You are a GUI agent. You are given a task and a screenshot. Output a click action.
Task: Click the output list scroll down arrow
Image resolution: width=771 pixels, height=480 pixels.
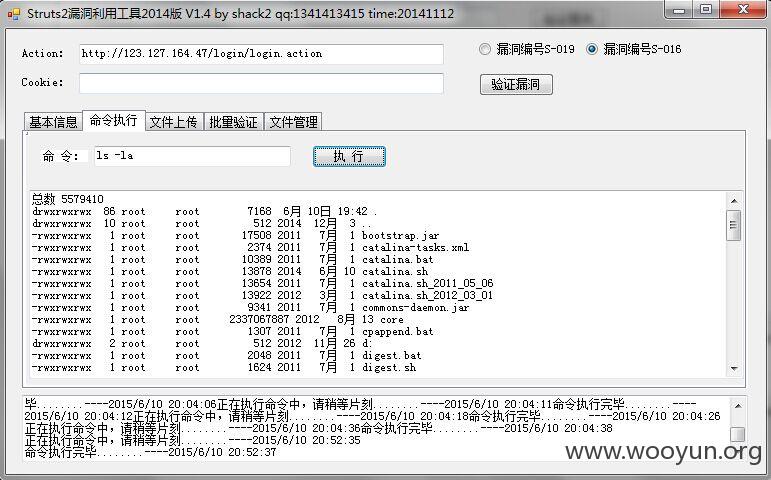(x=734, y=368)
